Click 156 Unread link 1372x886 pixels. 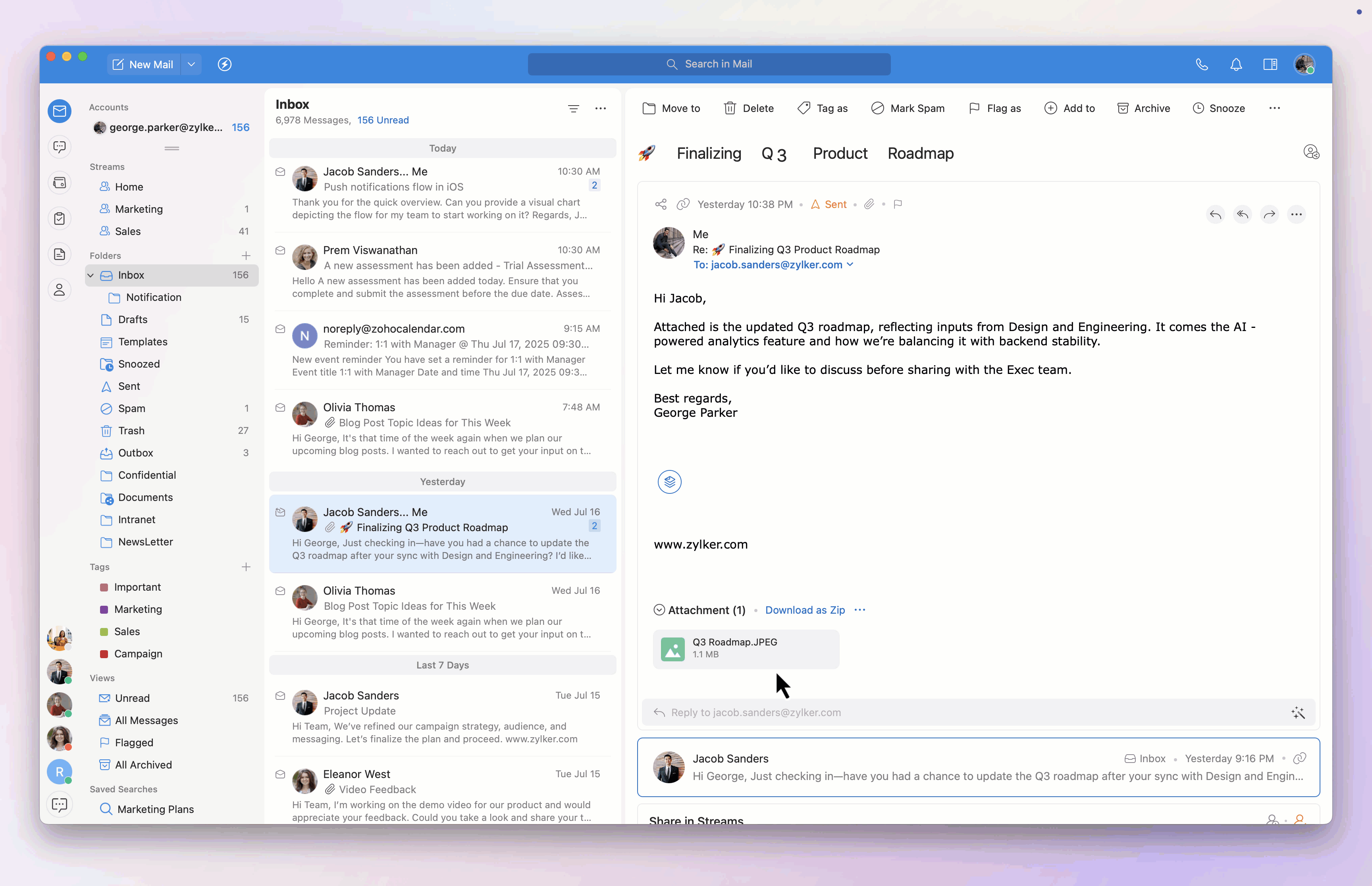coord(383,120)
